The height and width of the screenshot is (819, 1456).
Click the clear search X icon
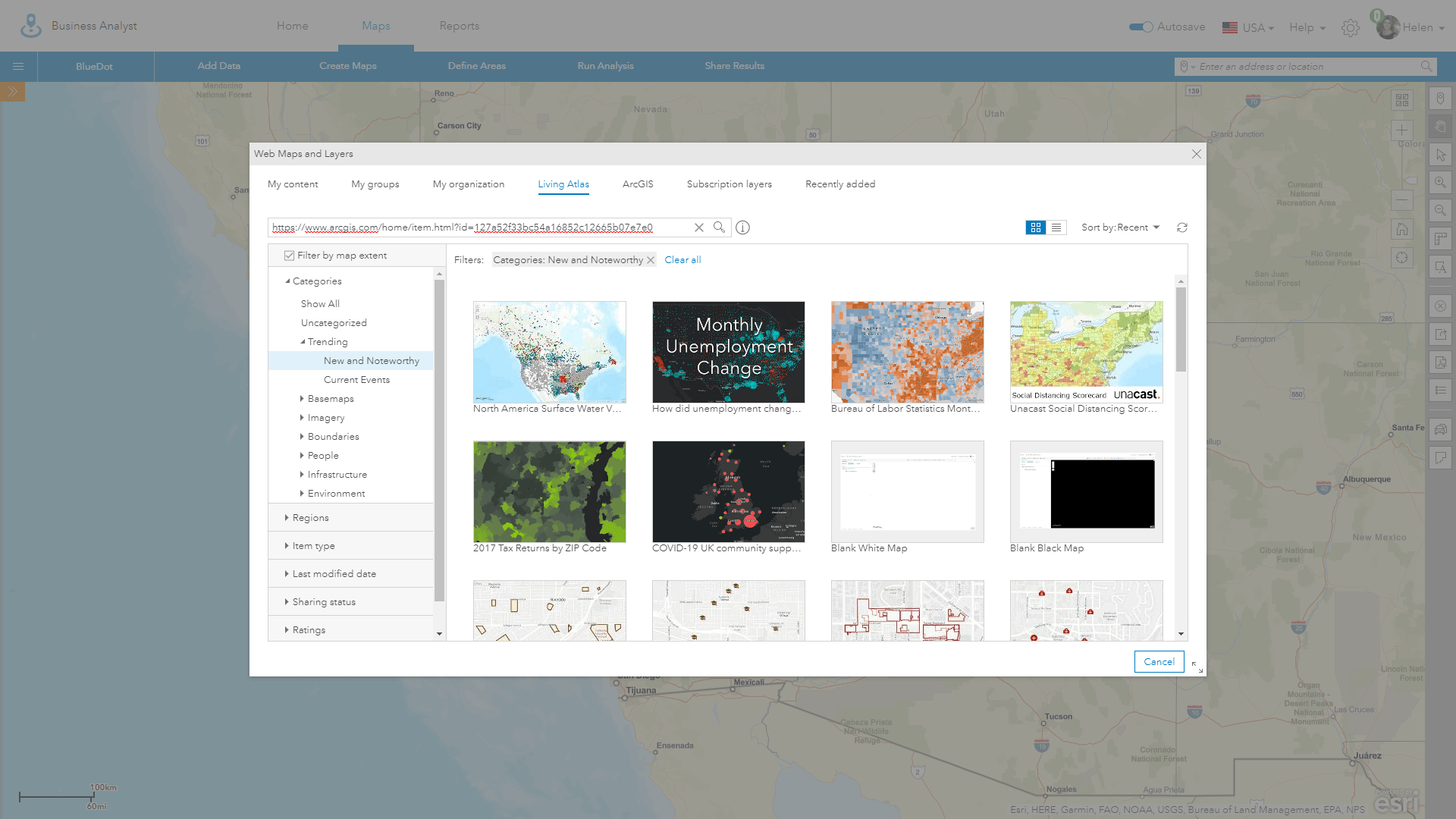[x=699, y=227]
